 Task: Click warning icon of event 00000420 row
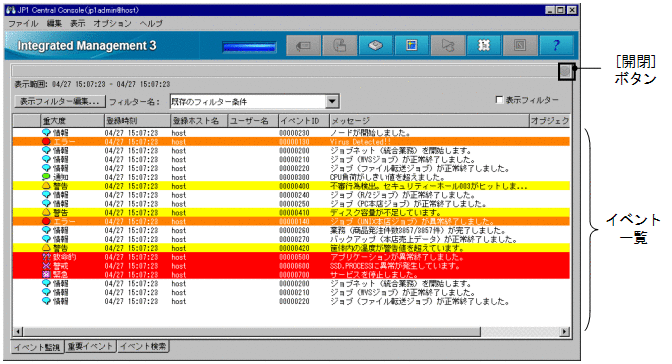(46, 248)
